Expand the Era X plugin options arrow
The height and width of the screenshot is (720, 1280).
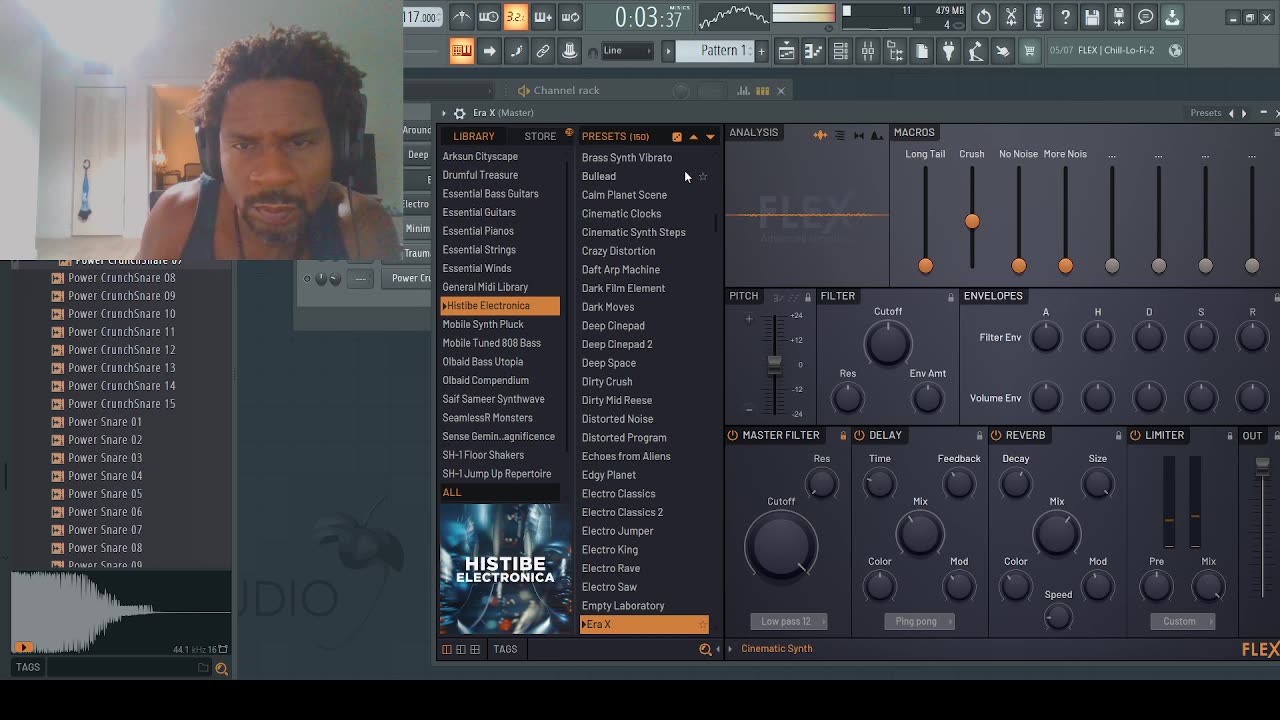tap(444, 113)
